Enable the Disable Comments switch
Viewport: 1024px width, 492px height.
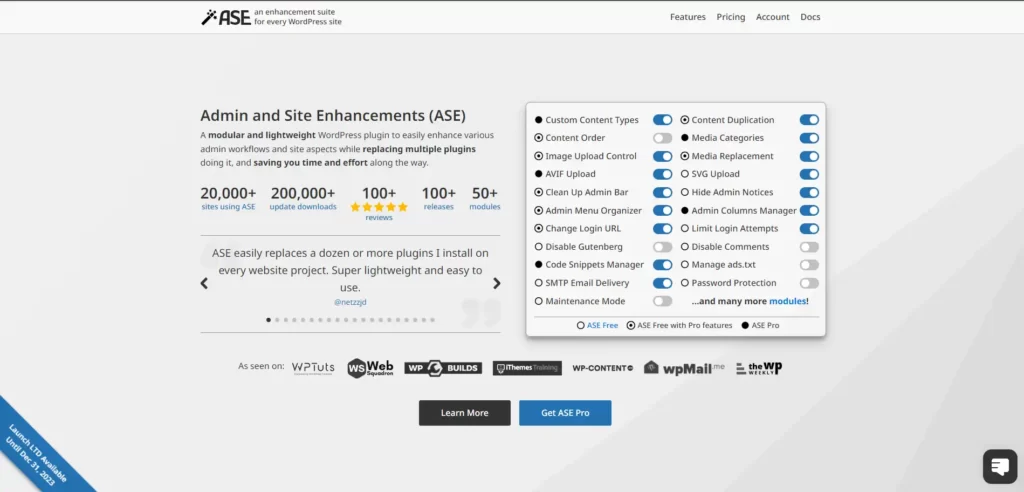[809, 247]
